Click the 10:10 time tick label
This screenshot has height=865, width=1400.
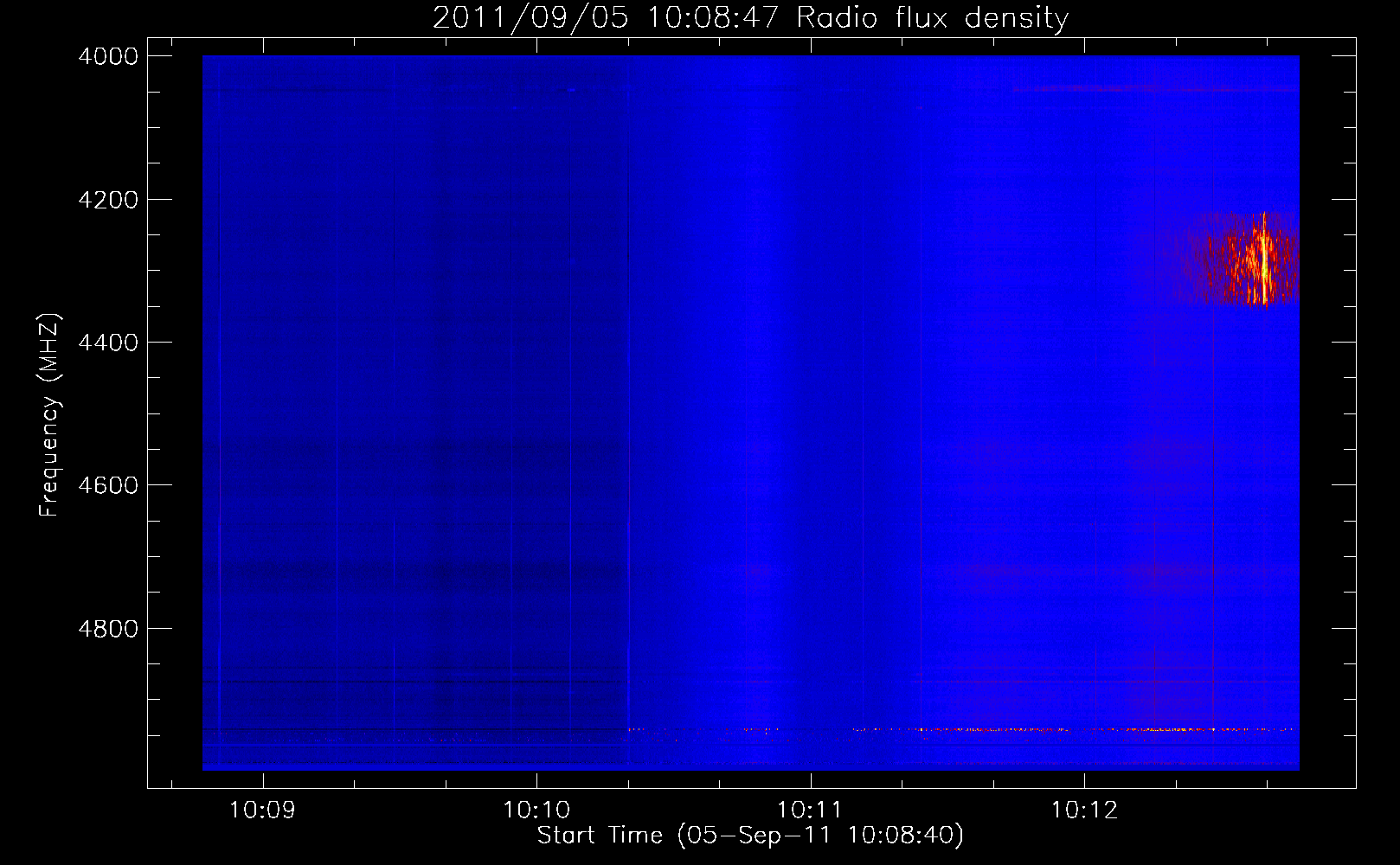(536, 811)
